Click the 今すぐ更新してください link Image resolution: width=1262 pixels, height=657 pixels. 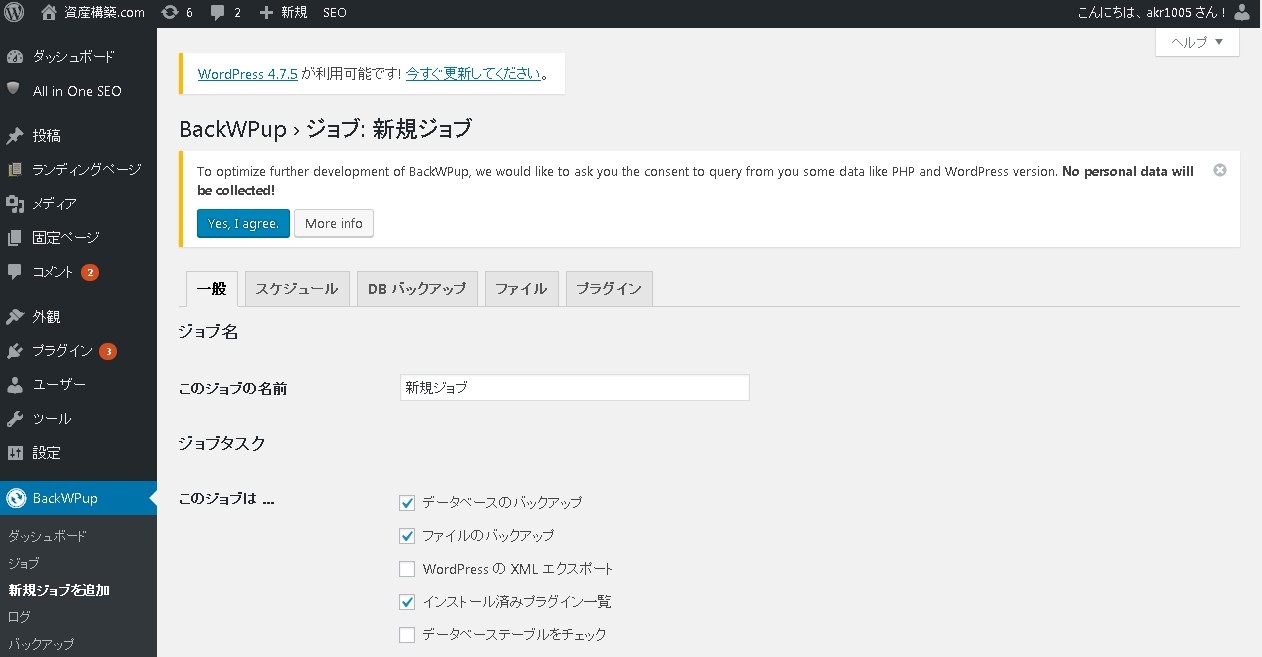(473, 74)
